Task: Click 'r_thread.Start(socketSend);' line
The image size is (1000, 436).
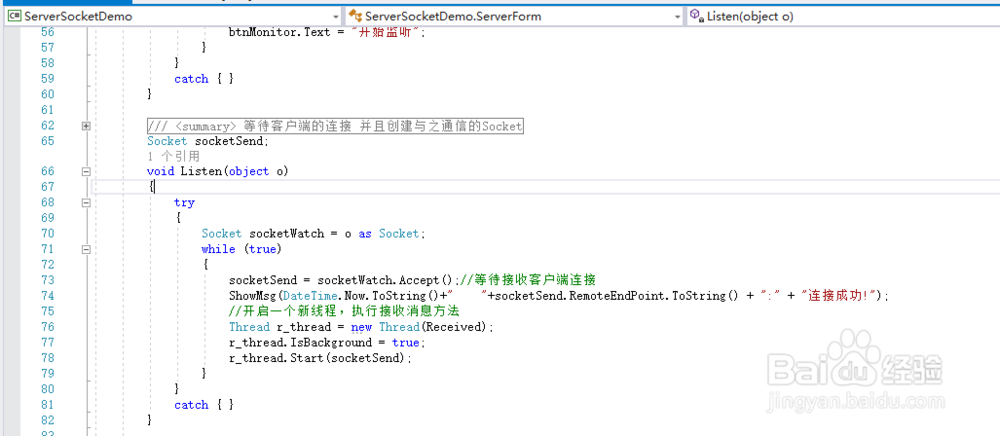Action: point(321,358)
